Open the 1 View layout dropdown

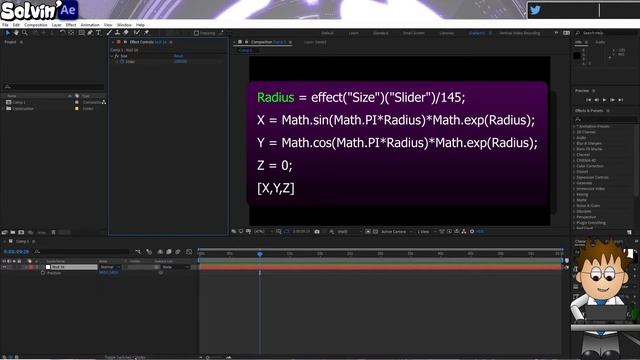pos(427,231)
